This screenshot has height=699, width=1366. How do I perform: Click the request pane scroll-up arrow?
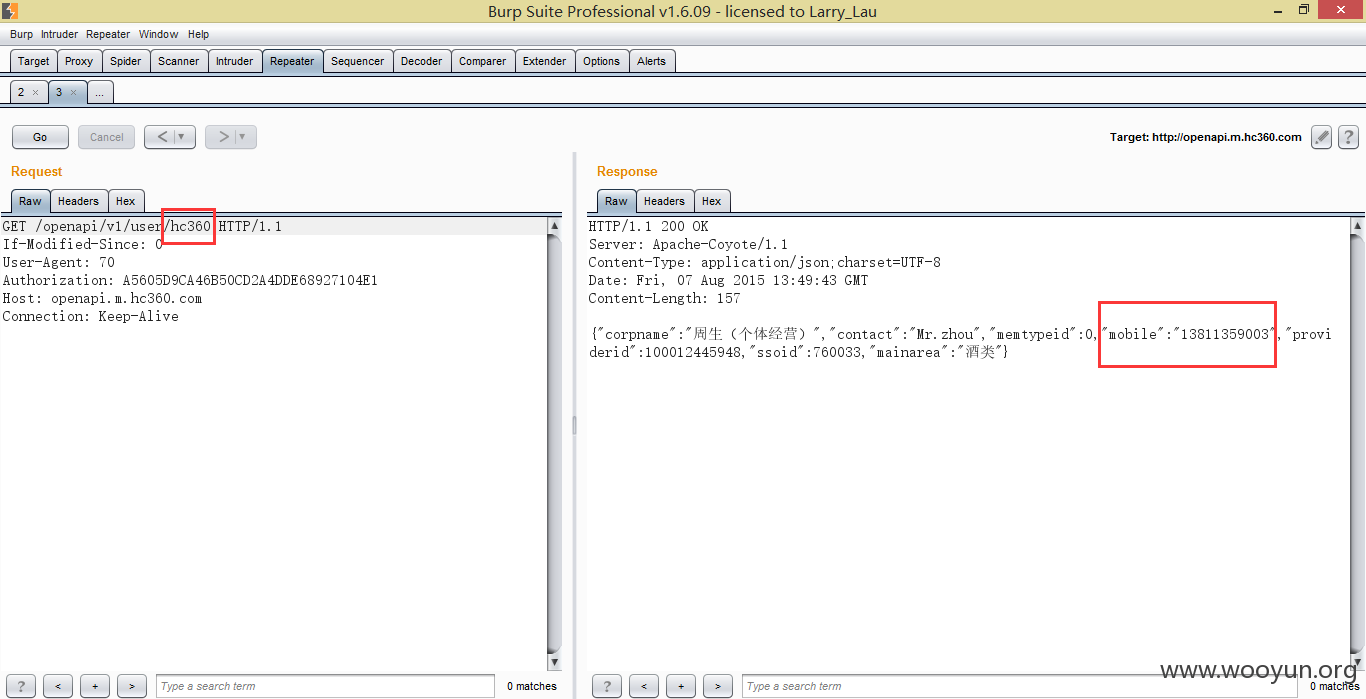point(555,226)
